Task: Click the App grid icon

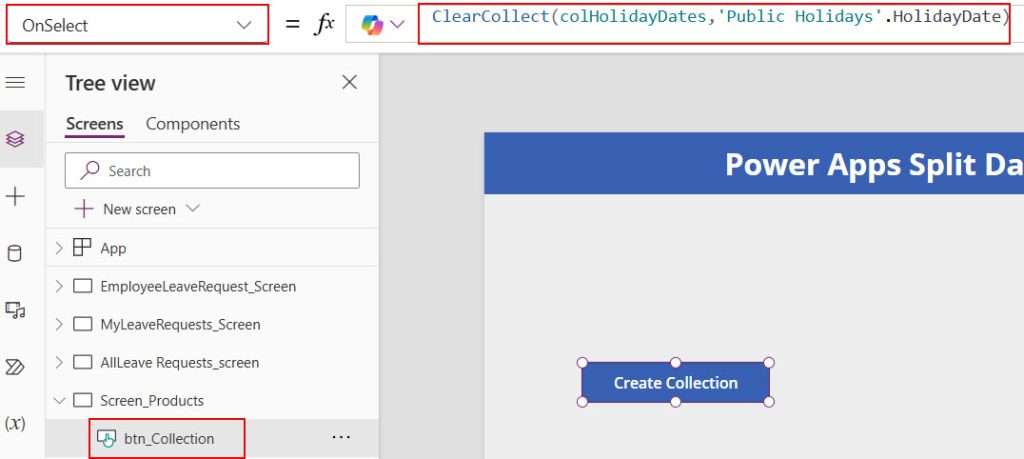Action: pos(82,247)
